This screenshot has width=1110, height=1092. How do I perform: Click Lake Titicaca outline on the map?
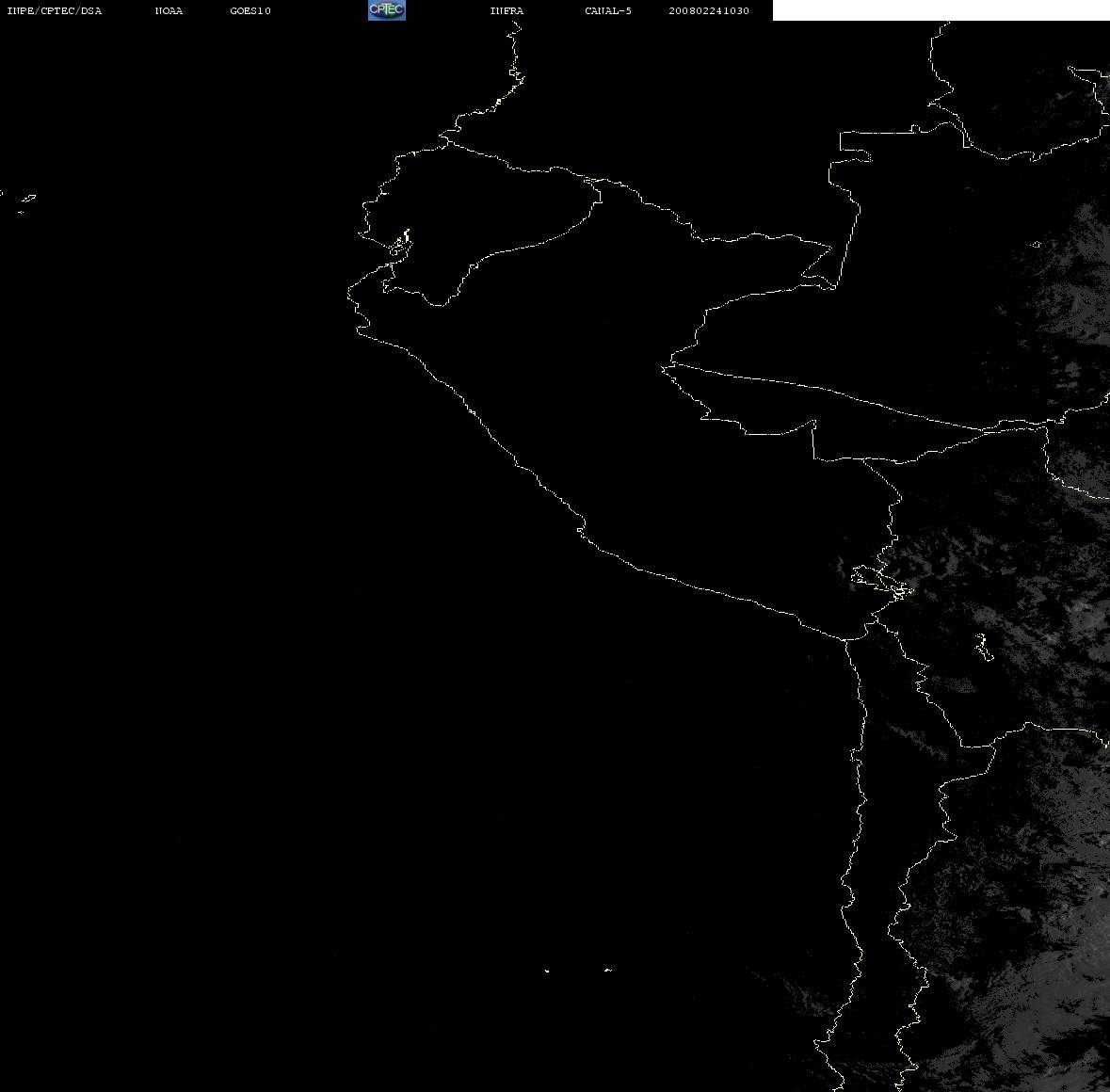[880, 583]
